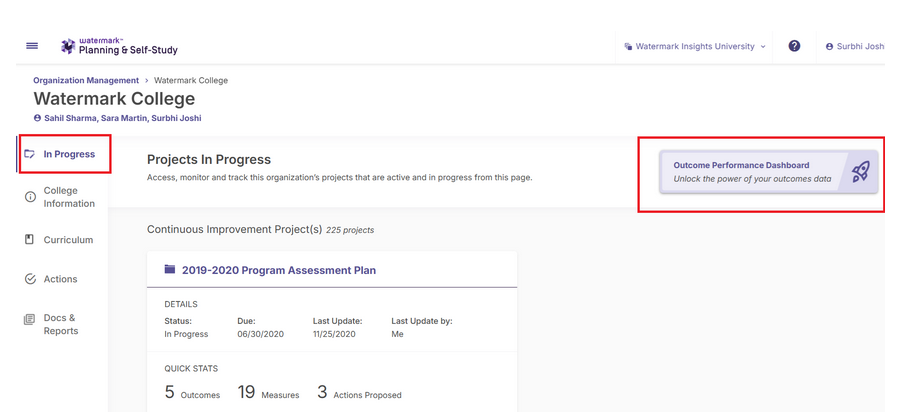
Task: Click the Watermark College breadcrumb text
Action: pos(191,81)
